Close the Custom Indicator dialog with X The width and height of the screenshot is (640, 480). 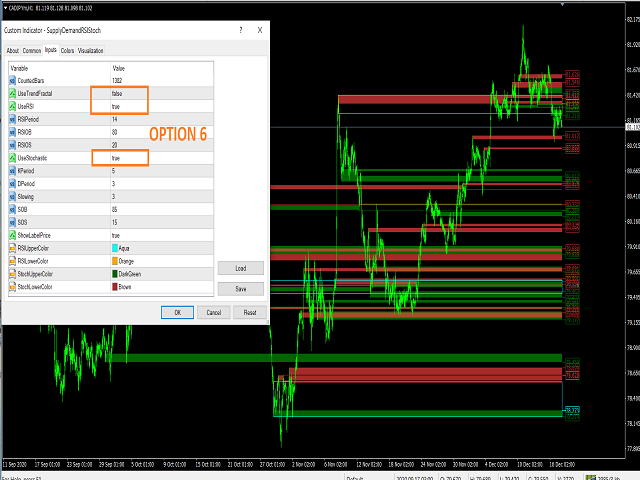(x=260, y=30)
